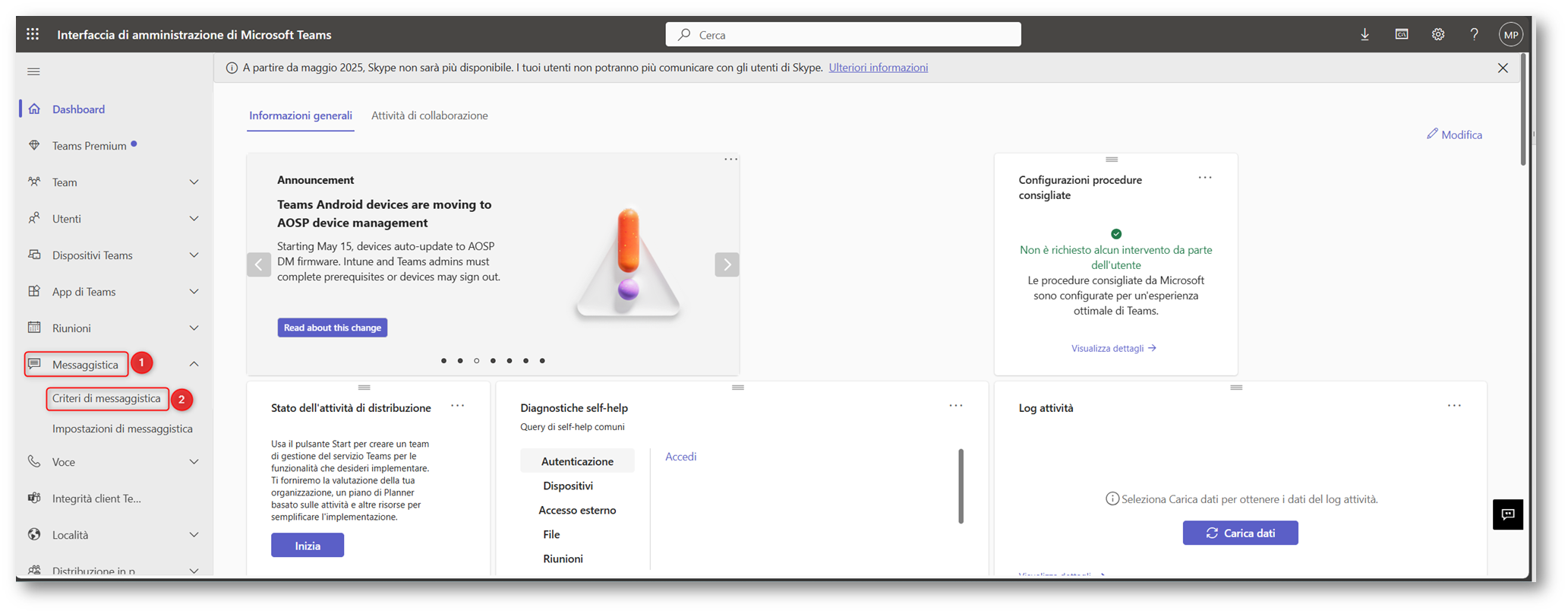This screenshot has height=614, width=1568.
Task: Expand the Team section chevron
Action: click(x=194, y=182)
